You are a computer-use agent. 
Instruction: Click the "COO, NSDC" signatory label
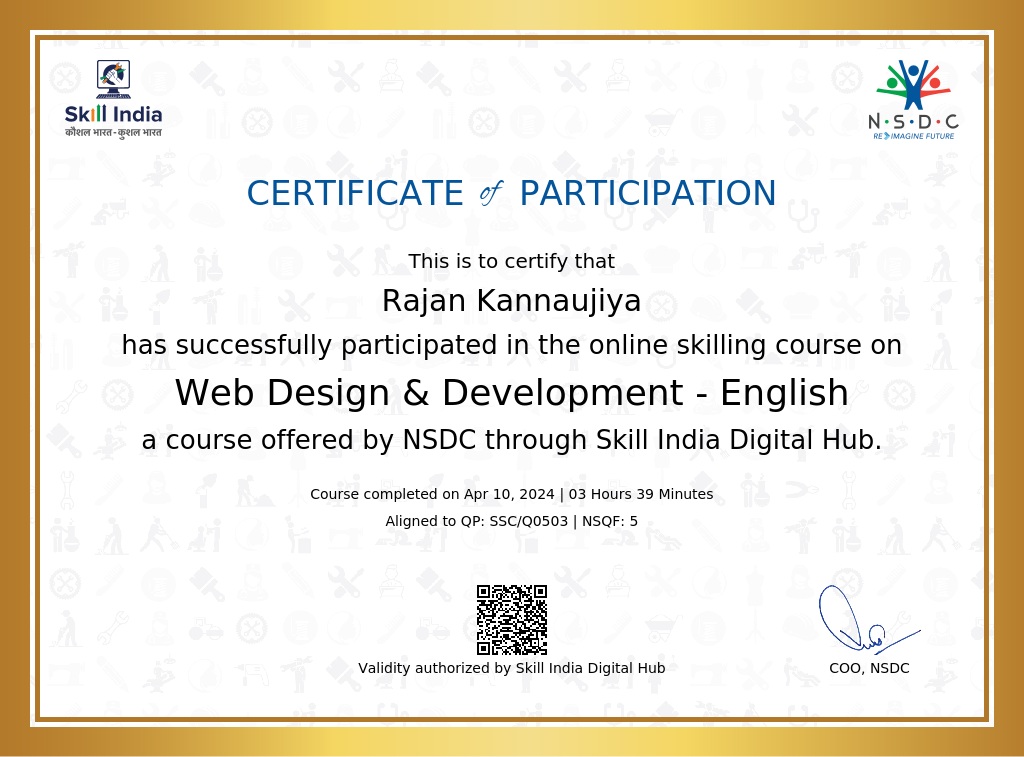pos(869,668)
